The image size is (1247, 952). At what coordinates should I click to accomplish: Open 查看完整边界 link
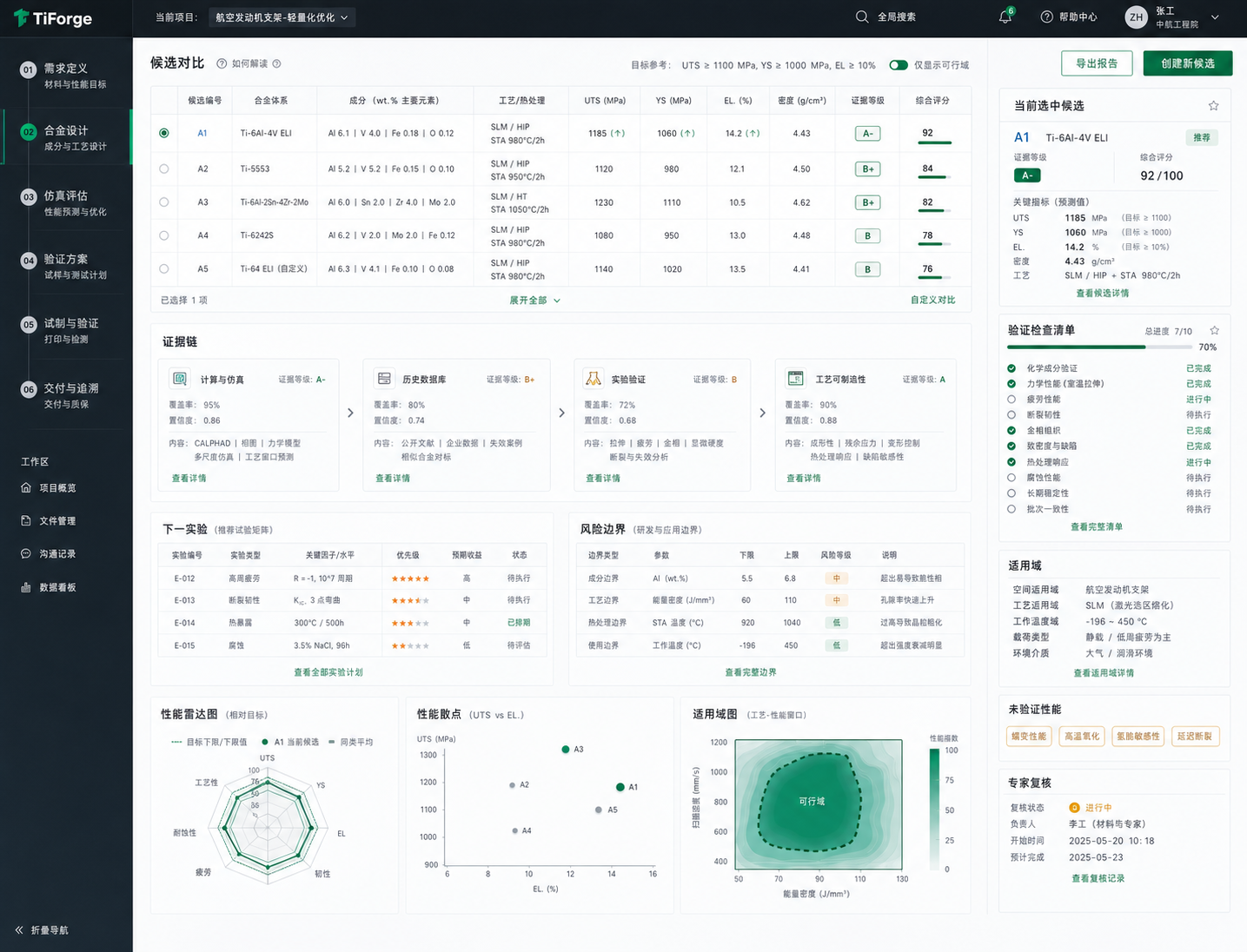point(751,672)
